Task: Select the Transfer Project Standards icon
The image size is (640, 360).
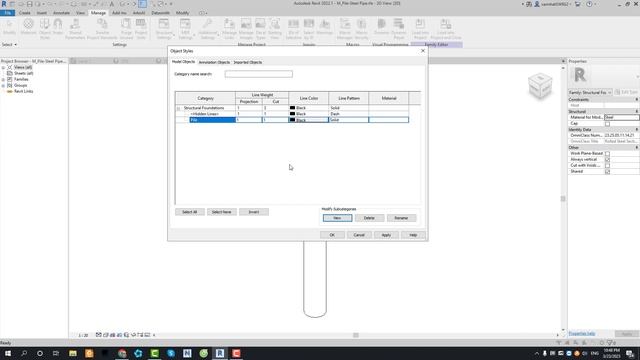Action: click(102, 28)
